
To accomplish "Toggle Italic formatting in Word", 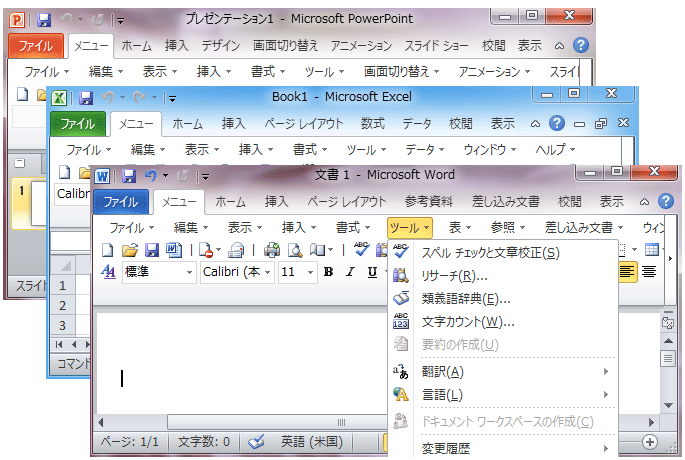I will [x=350, y=272].
